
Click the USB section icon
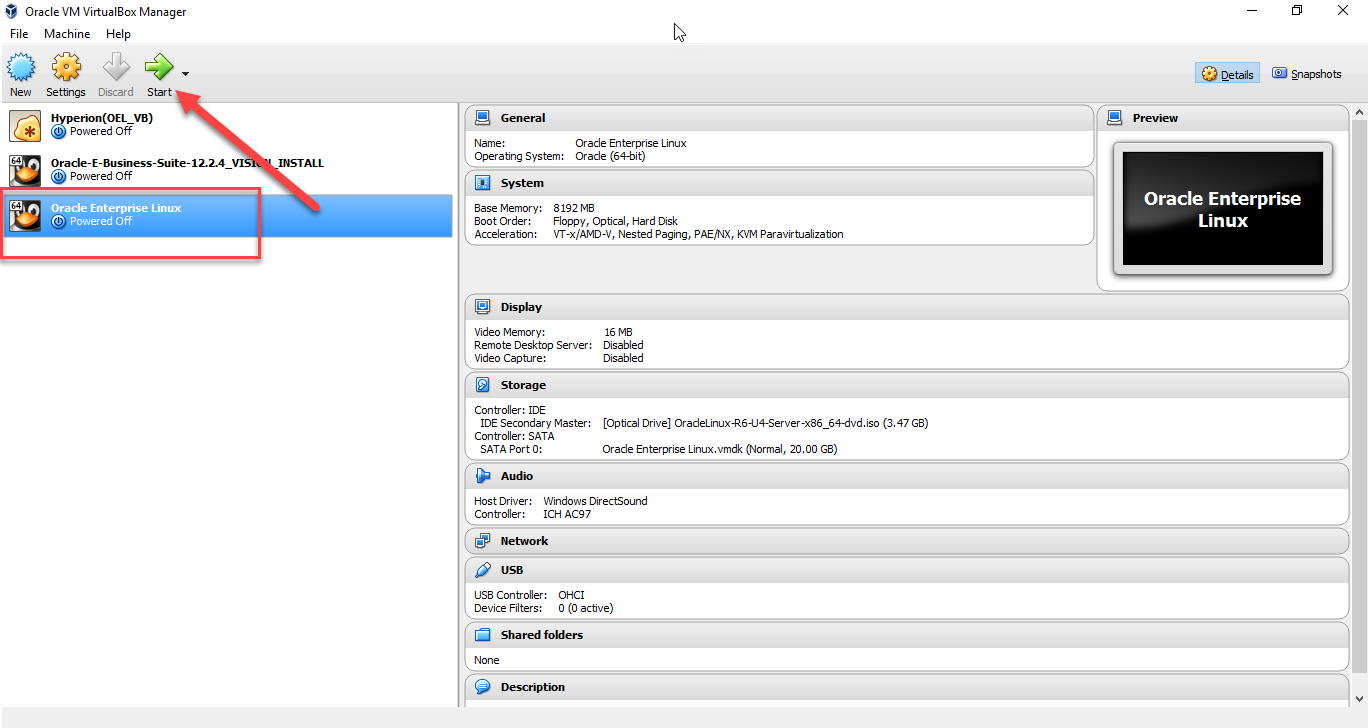(x=483, y=570)
